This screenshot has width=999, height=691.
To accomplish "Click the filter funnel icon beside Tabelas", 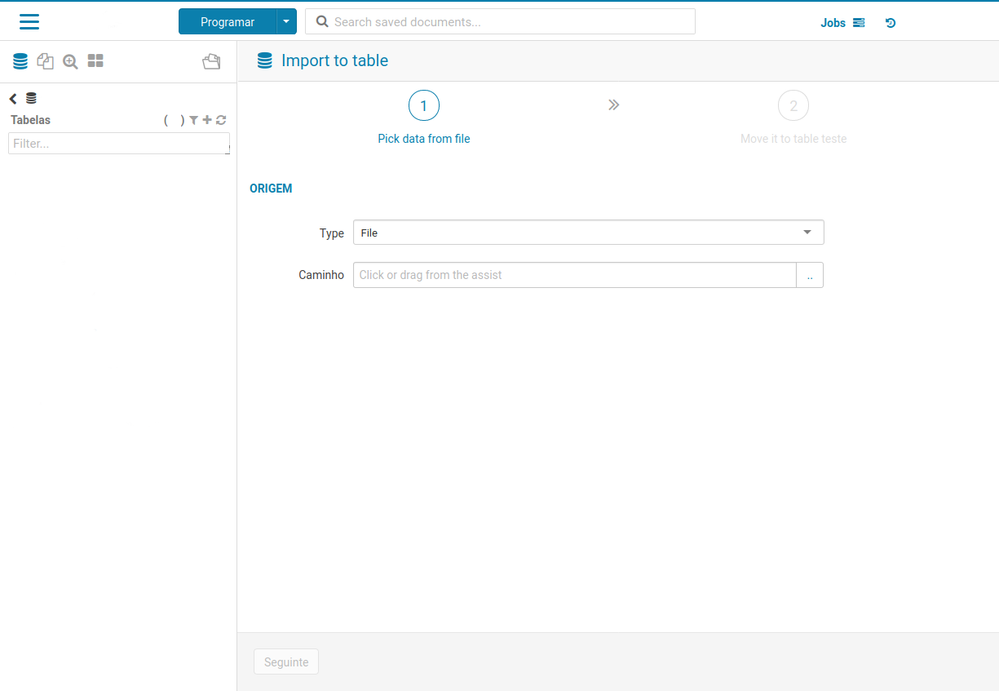I will pyautogui.click(x=194, y=120).
